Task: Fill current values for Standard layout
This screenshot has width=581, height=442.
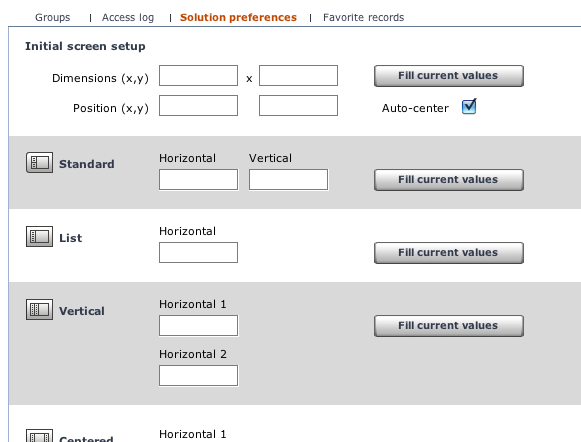Action: pyautogui.click(x=449, y=180)
